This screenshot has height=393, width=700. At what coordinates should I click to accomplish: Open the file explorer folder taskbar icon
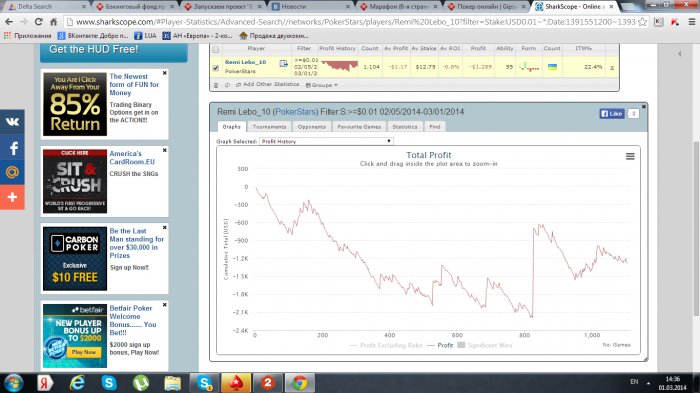(173, 383)
